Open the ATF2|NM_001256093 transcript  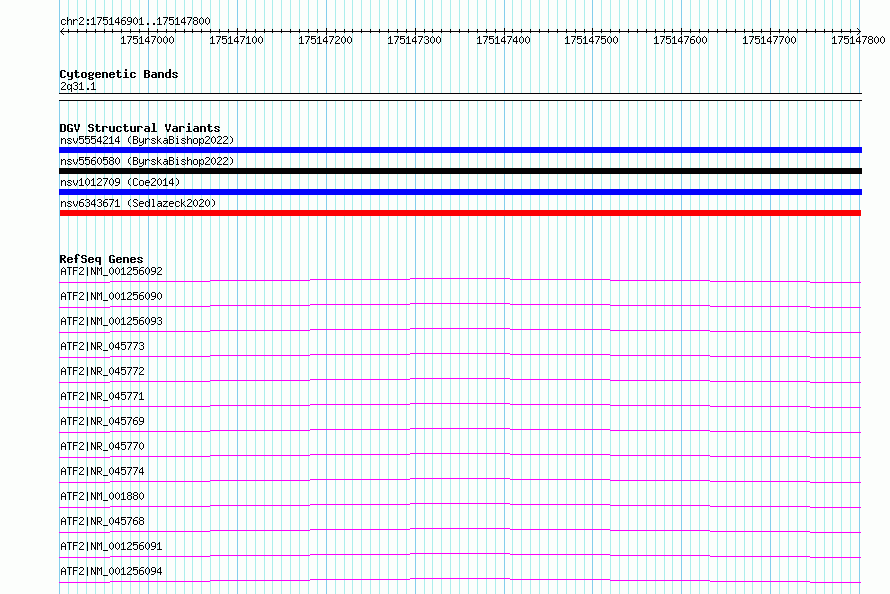click(111, 321)
